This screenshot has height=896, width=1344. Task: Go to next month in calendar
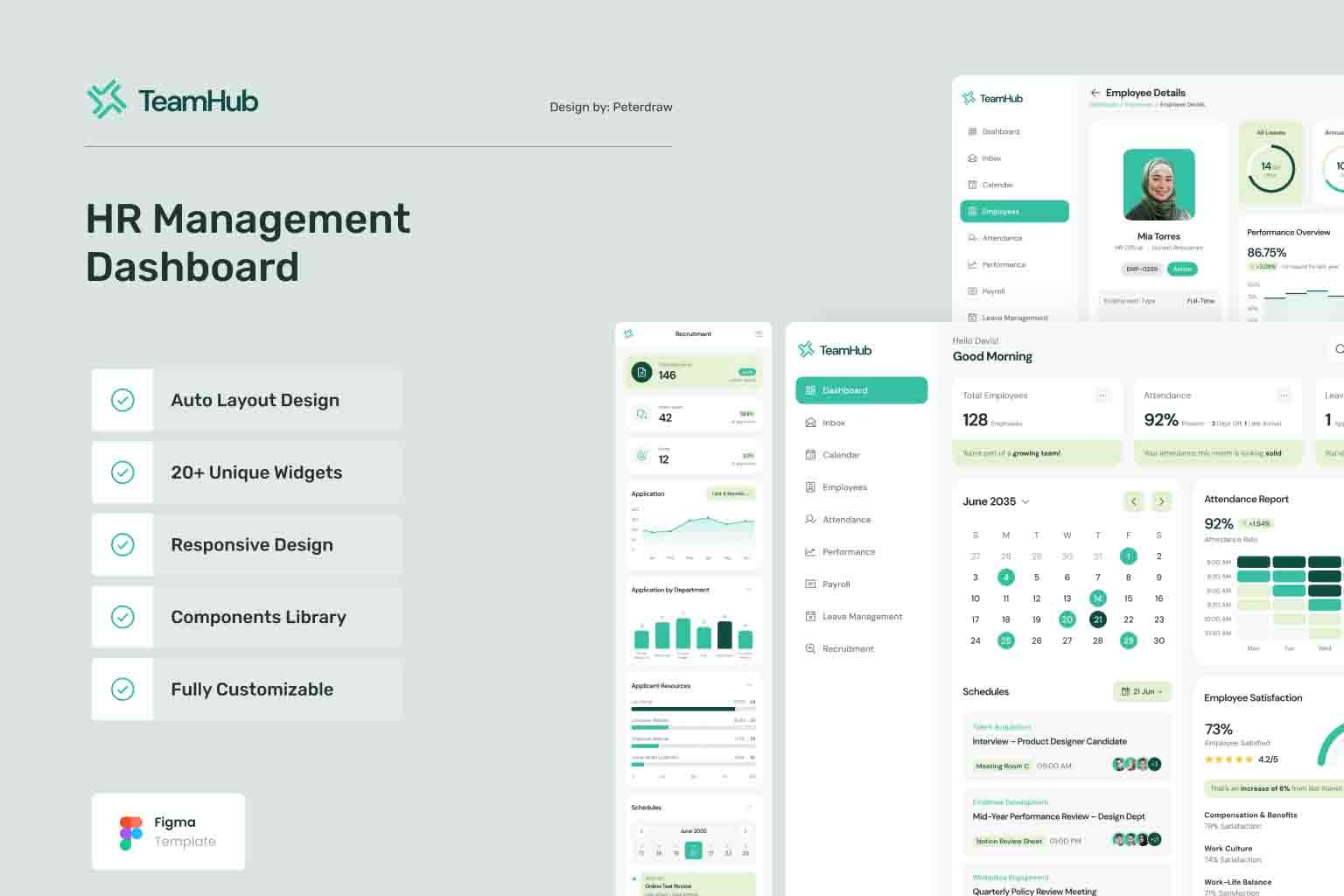tap(1161, 501)
